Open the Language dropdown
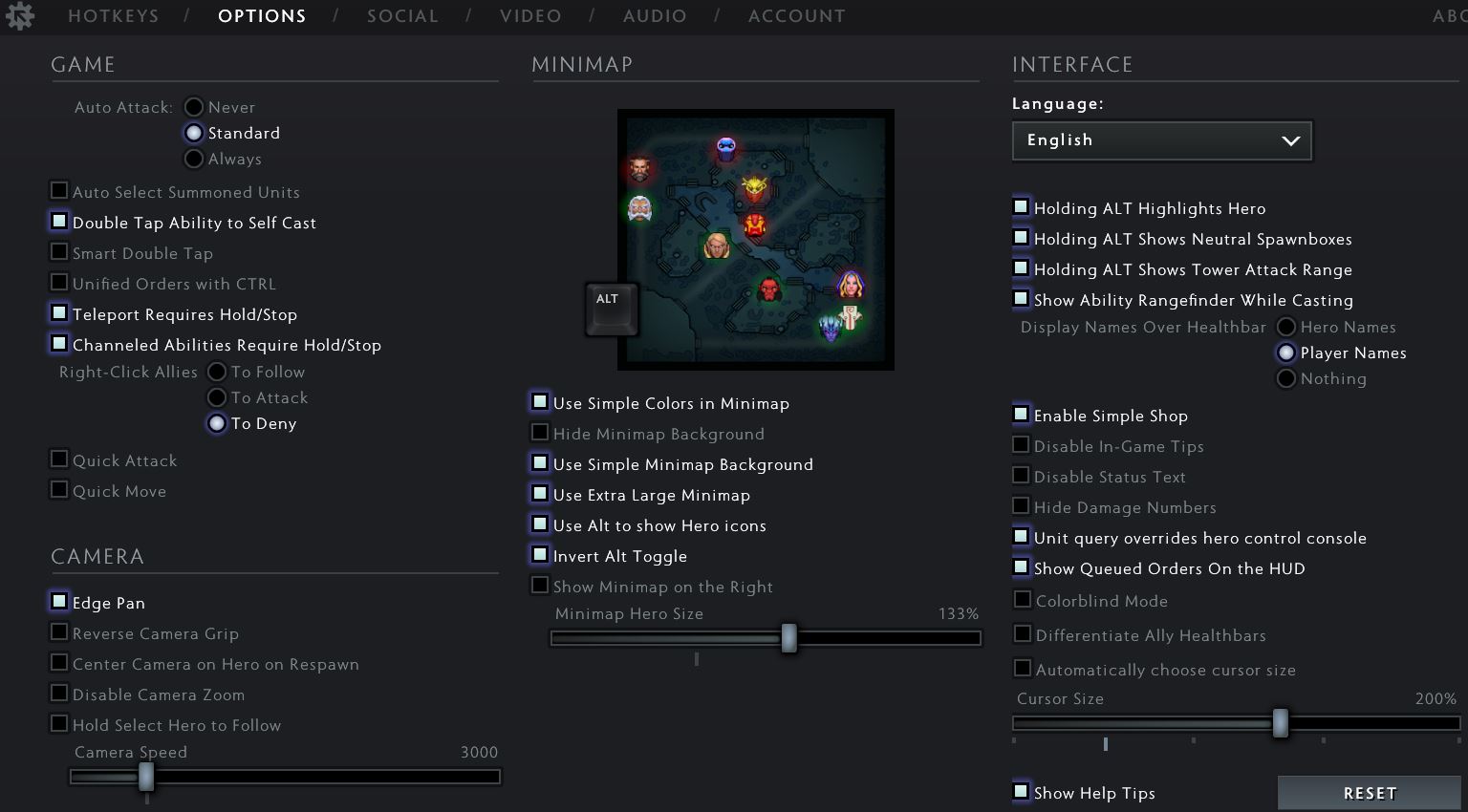Screen dimensions: 1468x812 coord(1162,140)
